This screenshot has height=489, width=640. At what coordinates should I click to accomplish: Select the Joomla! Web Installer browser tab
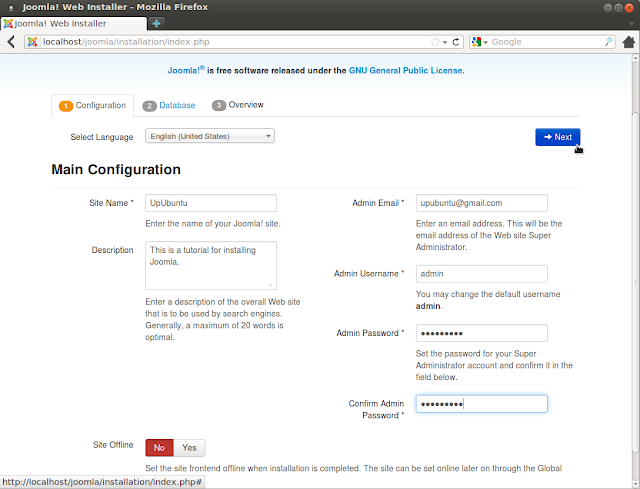[x=73, y=23]
